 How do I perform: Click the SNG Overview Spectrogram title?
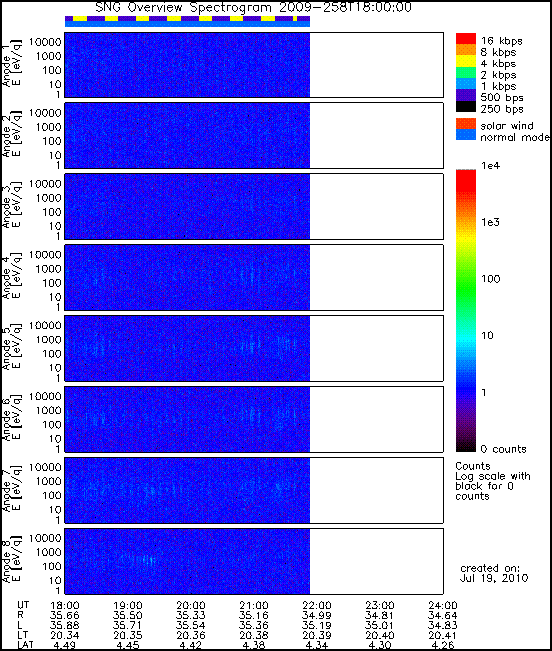(x=254, y=7)
